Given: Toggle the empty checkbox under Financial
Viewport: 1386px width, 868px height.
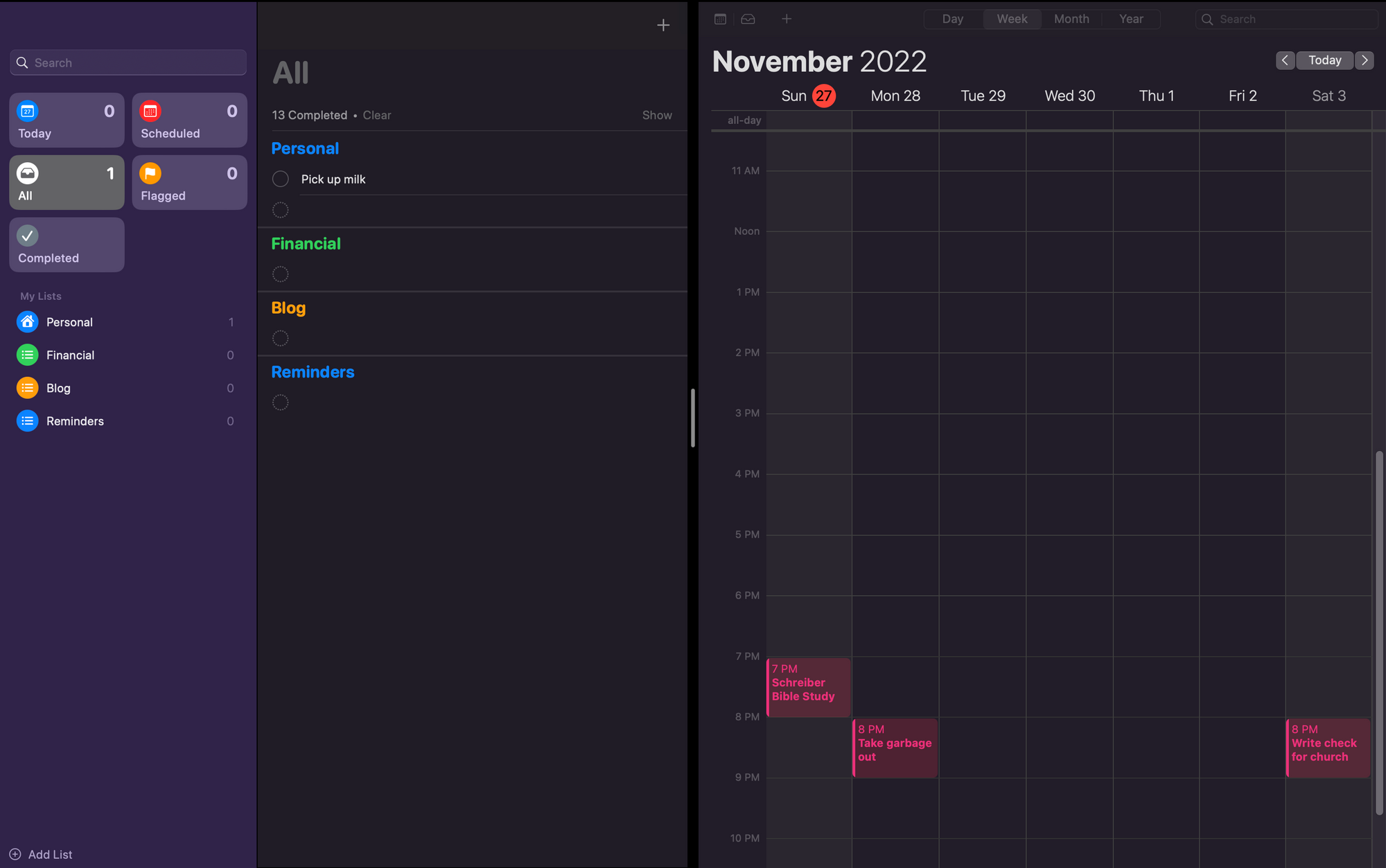Looking at the screenshot, I should [x=280, y=274].
